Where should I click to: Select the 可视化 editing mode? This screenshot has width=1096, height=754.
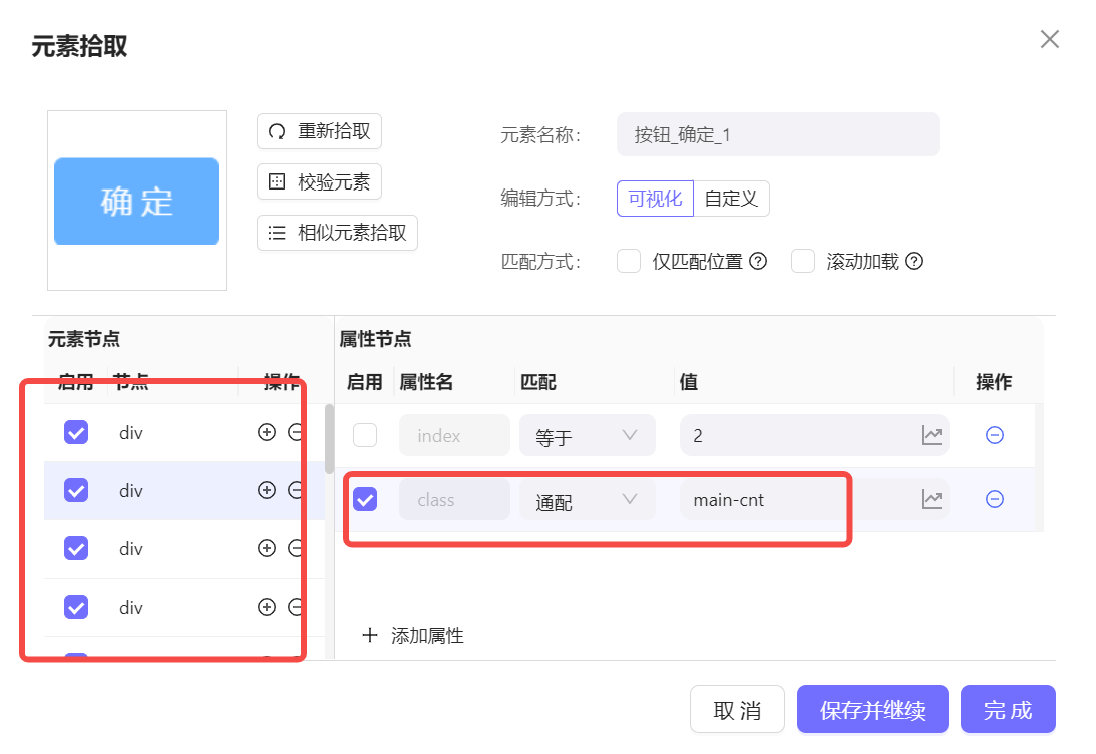pyautogui.click(x=655, y=198)
